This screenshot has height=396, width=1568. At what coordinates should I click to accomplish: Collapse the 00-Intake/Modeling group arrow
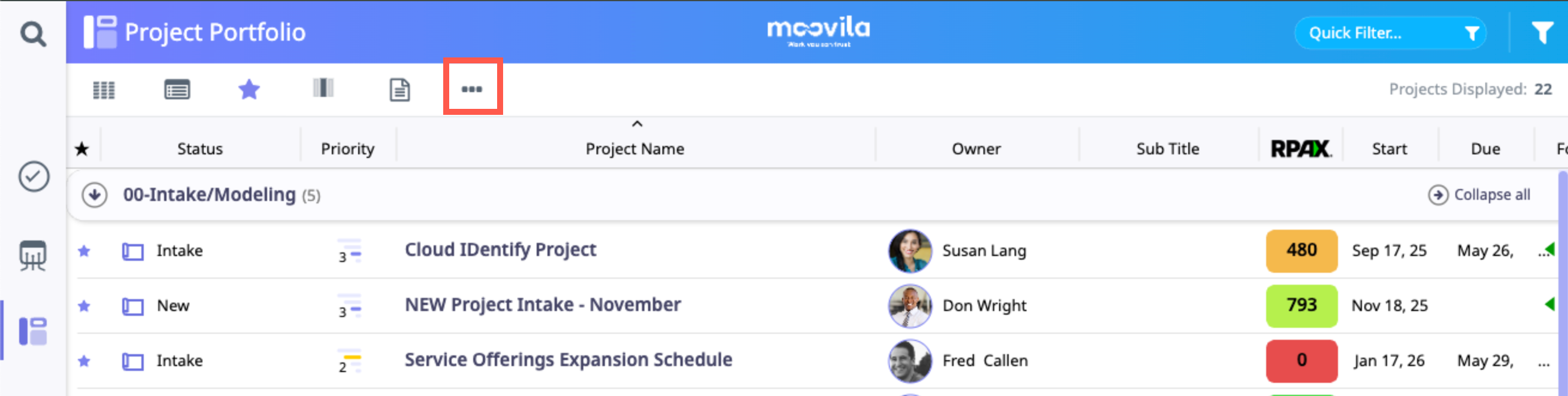(95, 195)
